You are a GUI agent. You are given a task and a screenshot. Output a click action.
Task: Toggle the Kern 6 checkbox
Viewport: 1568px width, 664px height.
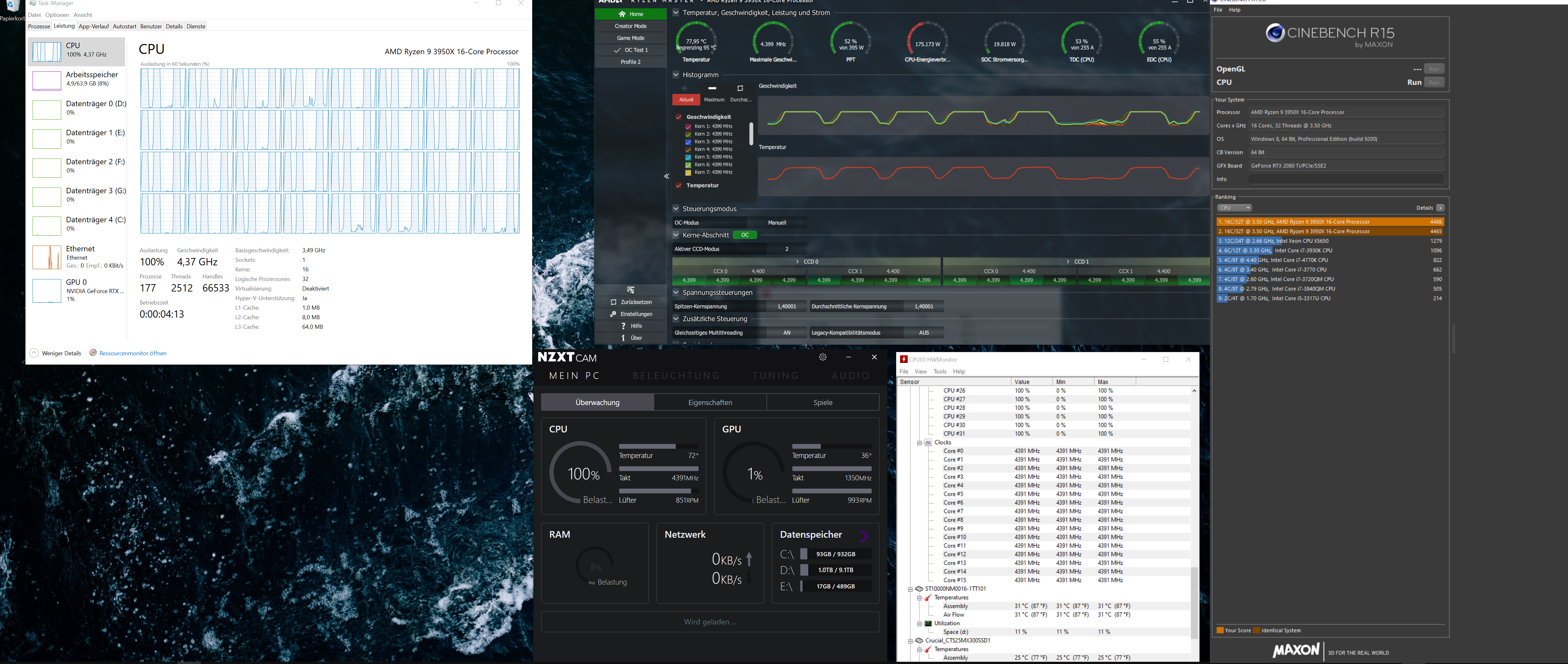(x=688, y=165)
